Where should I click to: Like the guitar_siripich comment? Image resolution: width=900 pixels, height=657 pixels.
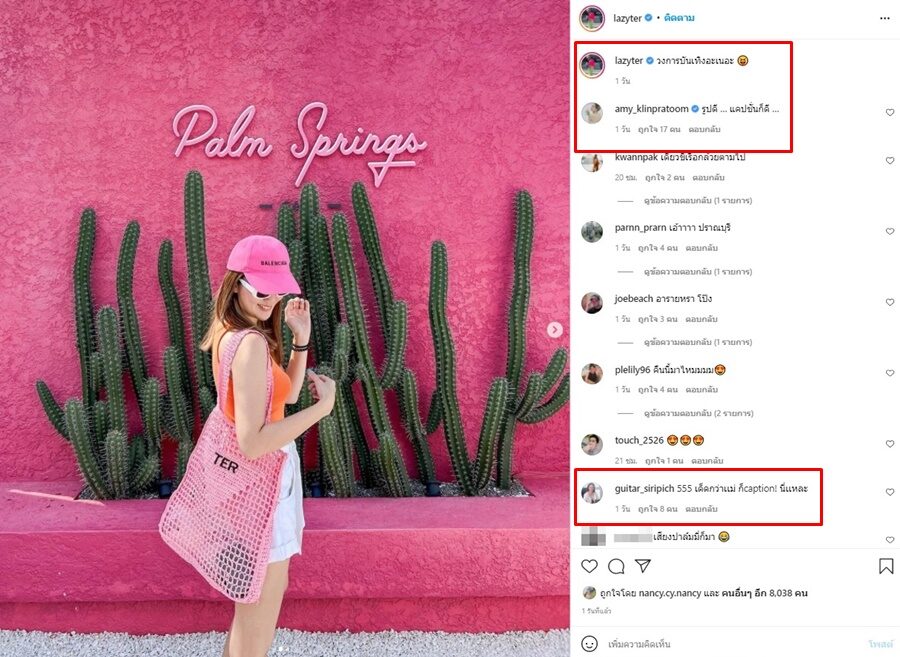click(x=890, y=492)
